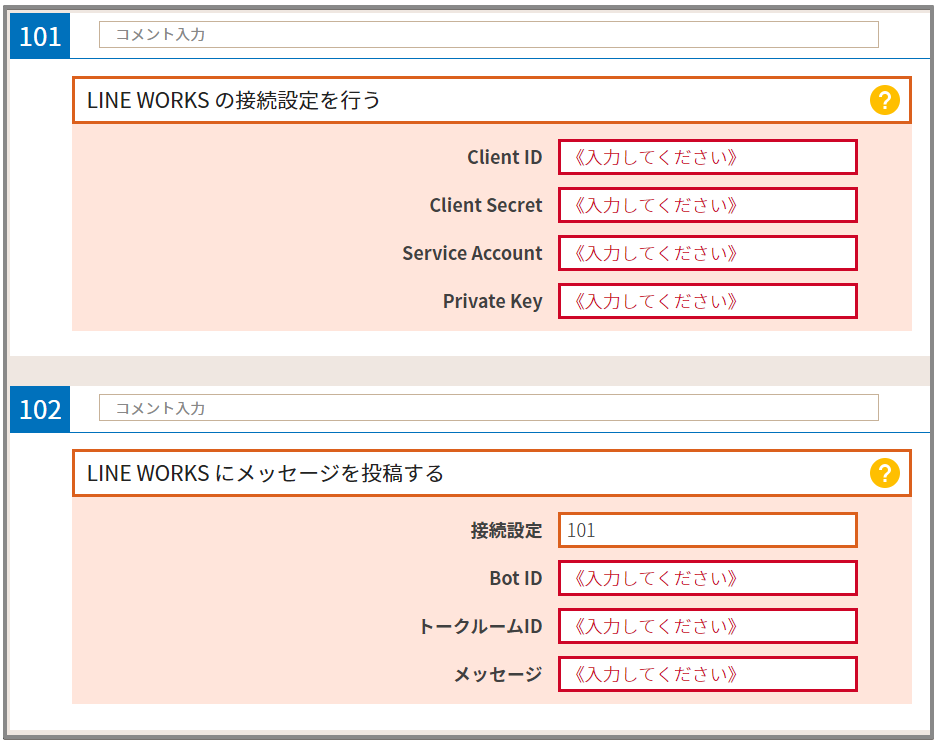Open help for LINE WORKS message posting step
This screenshot has height=743, width=939.
(885, 473)
